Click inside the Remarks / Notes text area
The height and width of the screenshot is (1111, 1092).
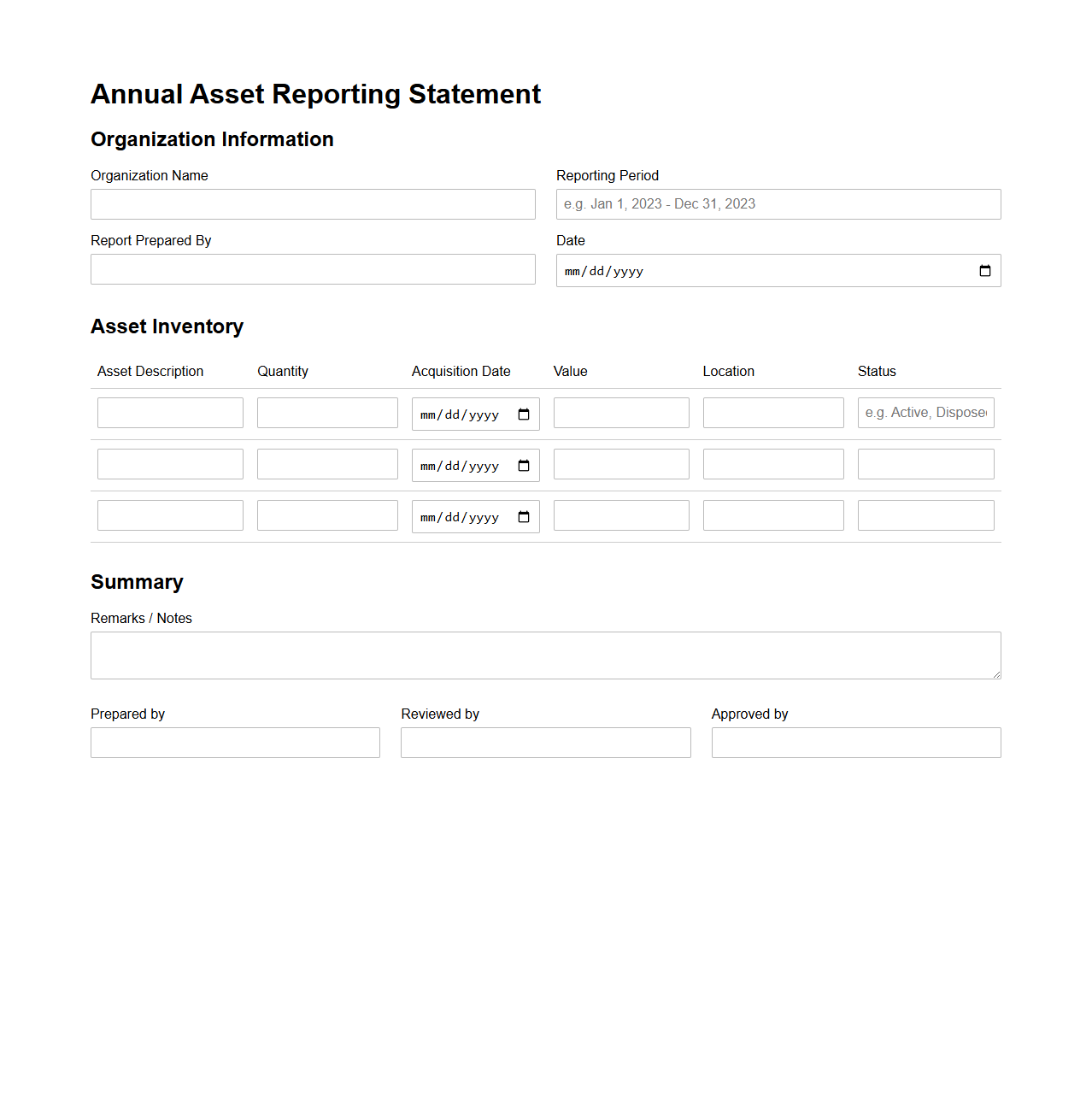pyautogui.click(x=545, y=655)
